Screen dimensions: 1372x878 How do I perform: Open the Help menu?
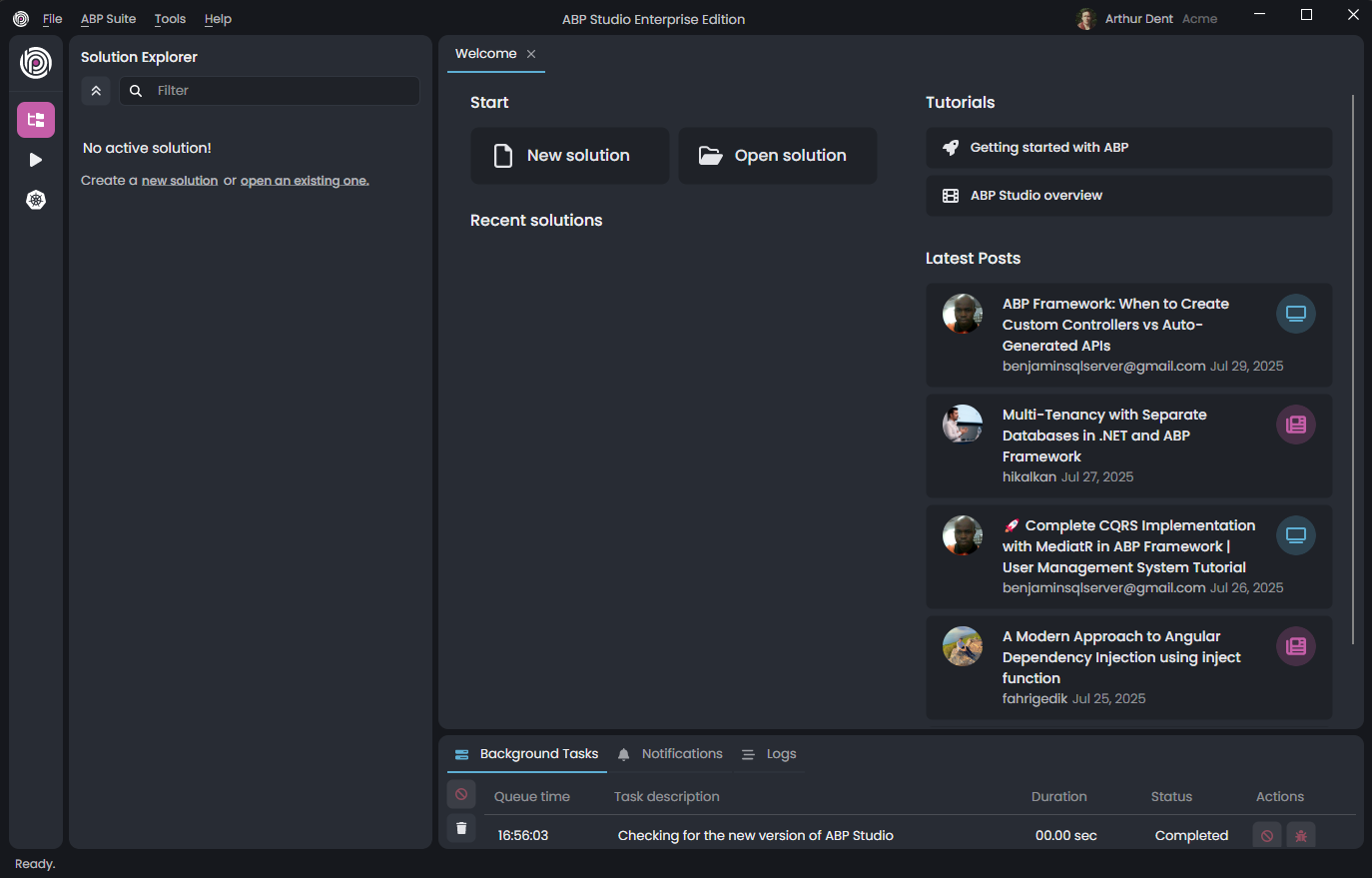tap(218, 19)
